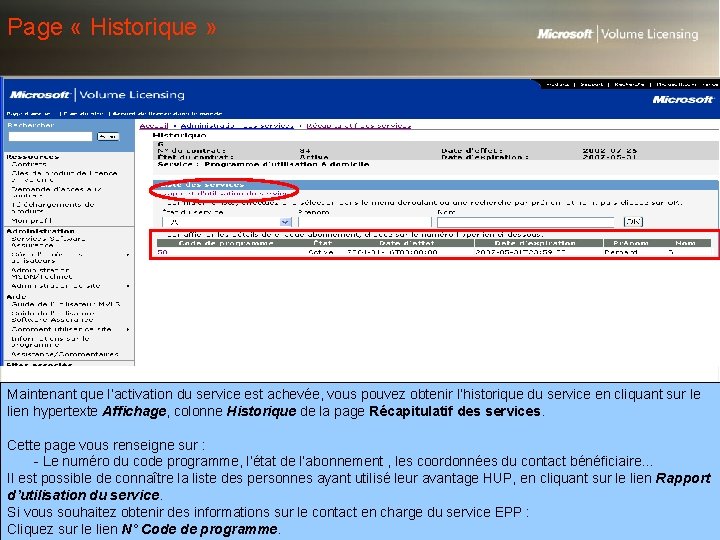The width and height of the screenshot is (720, 540).
Task: Open Mon profil in the sidebar
Action: coord(32,220)
